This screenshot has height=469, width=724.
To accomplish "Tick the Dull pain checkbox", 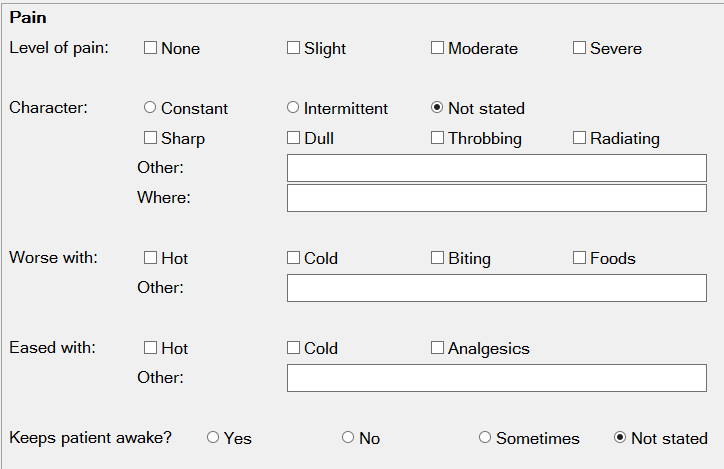I will coord(293,138).
